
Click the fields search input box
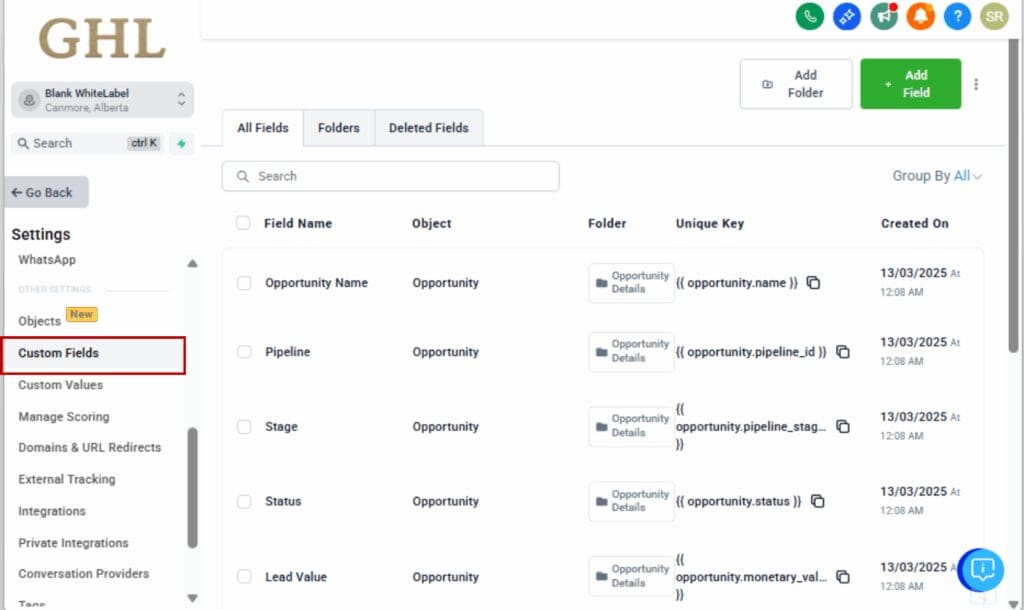(x=390, y=176)
